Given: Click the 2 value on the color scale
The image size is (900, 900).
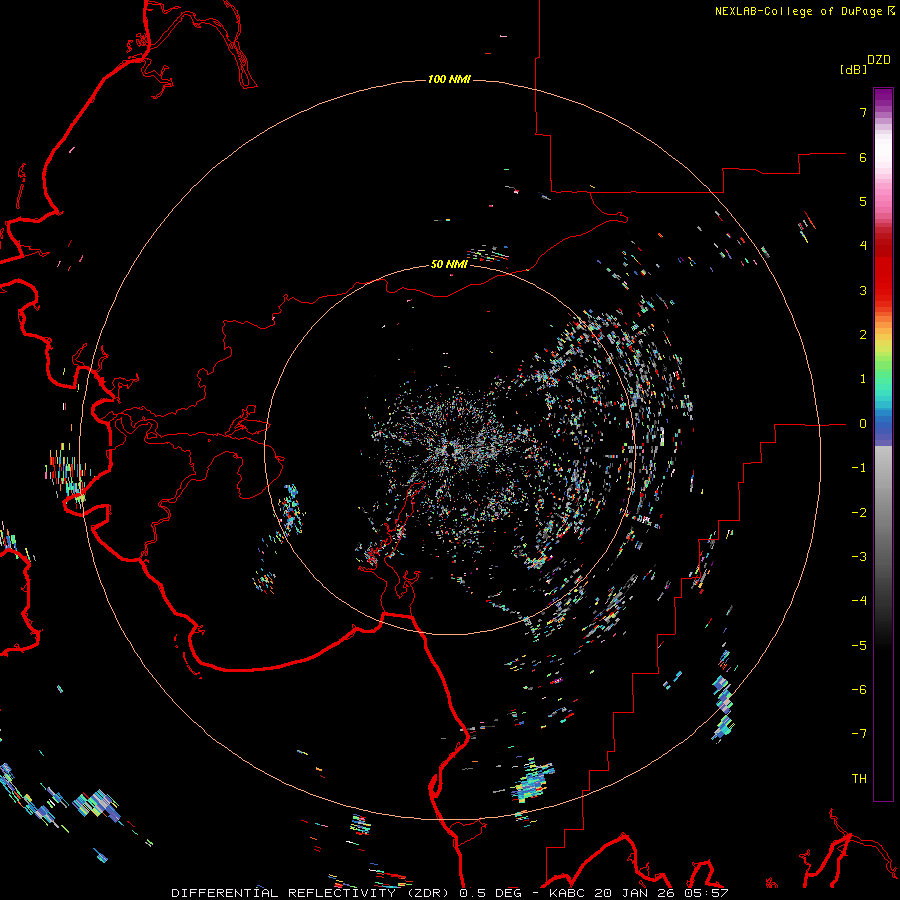Looking at the screenshot, I should tap(863, 335).
